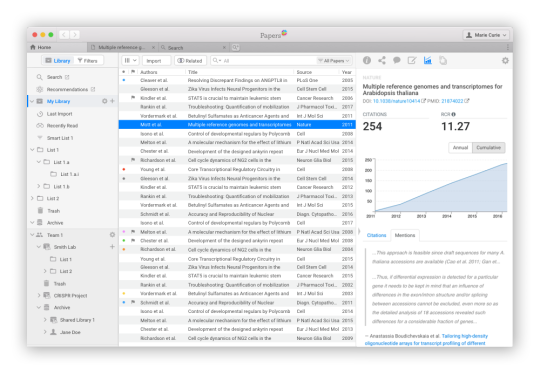Image resolution: width=540 pixels, height=374 pixels.
Task: Open a new search tab icon
Action: (x=236, y=47)
